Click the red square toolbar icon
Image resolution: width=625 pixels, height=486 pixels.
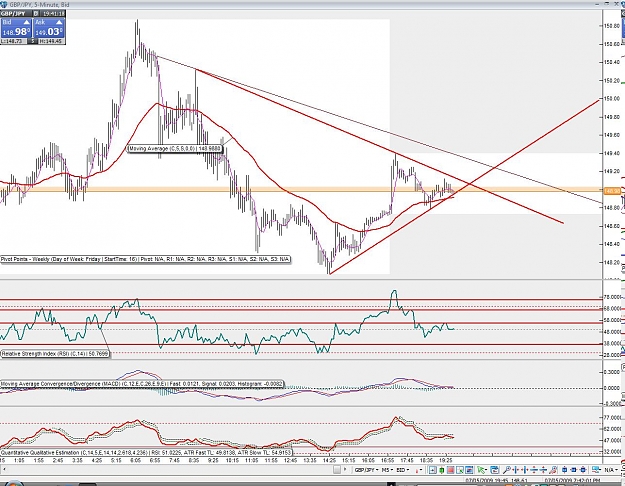pos(450,470)
